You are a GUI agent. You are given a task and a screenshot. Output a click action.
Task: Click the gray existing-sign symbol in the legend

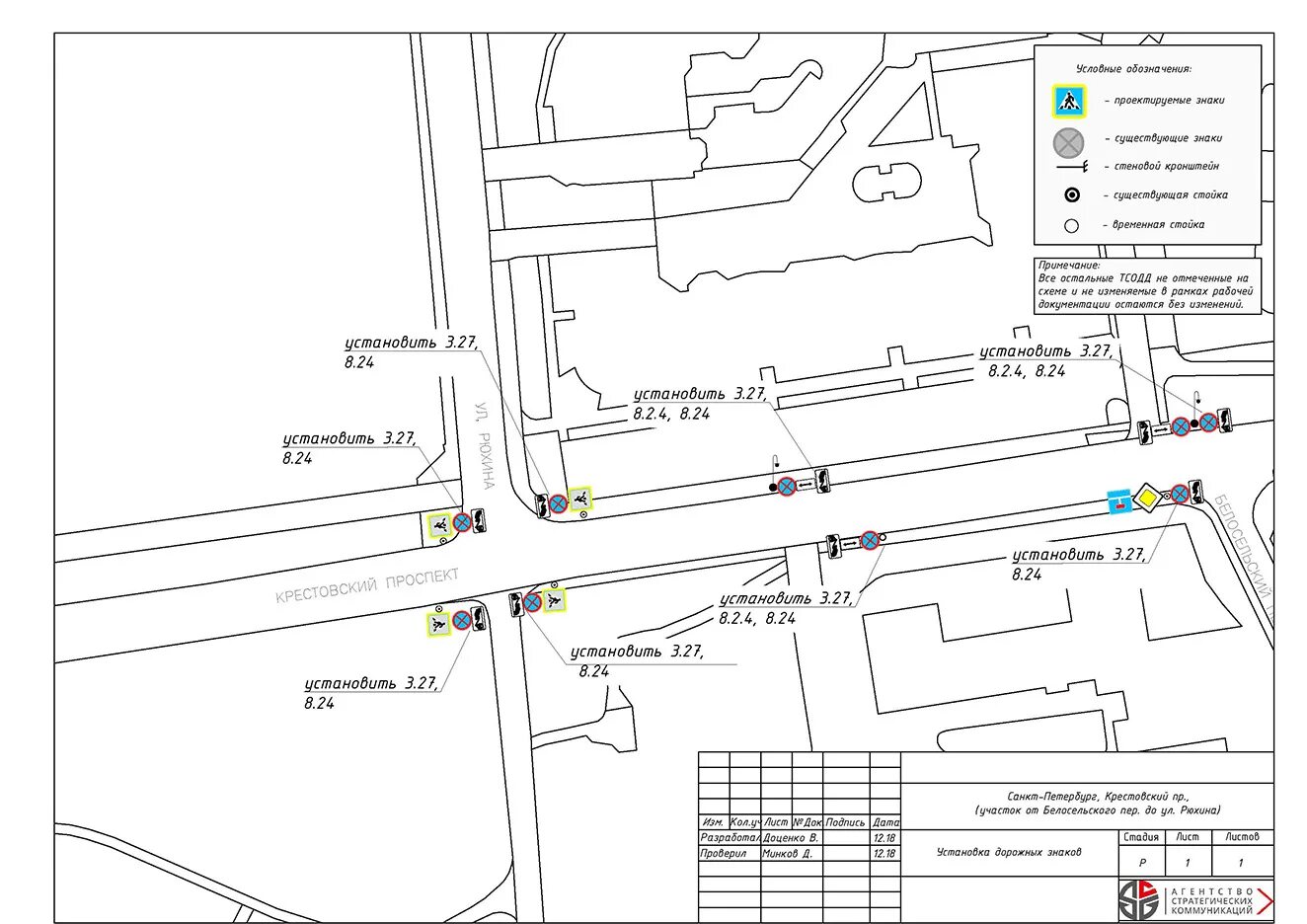click(x=1067, y=142)
